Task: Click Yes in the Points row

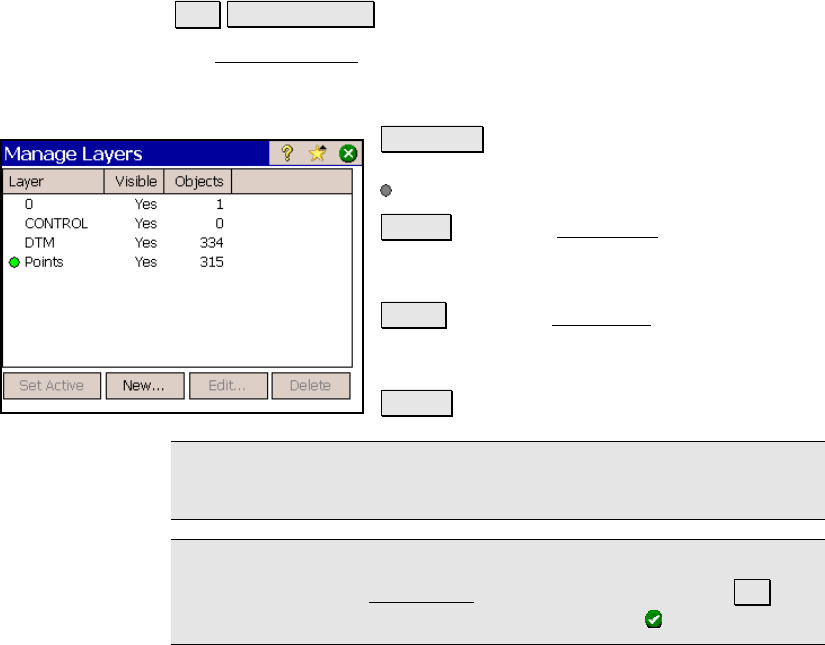Action: pyautogui.click(x=146, y=262)
